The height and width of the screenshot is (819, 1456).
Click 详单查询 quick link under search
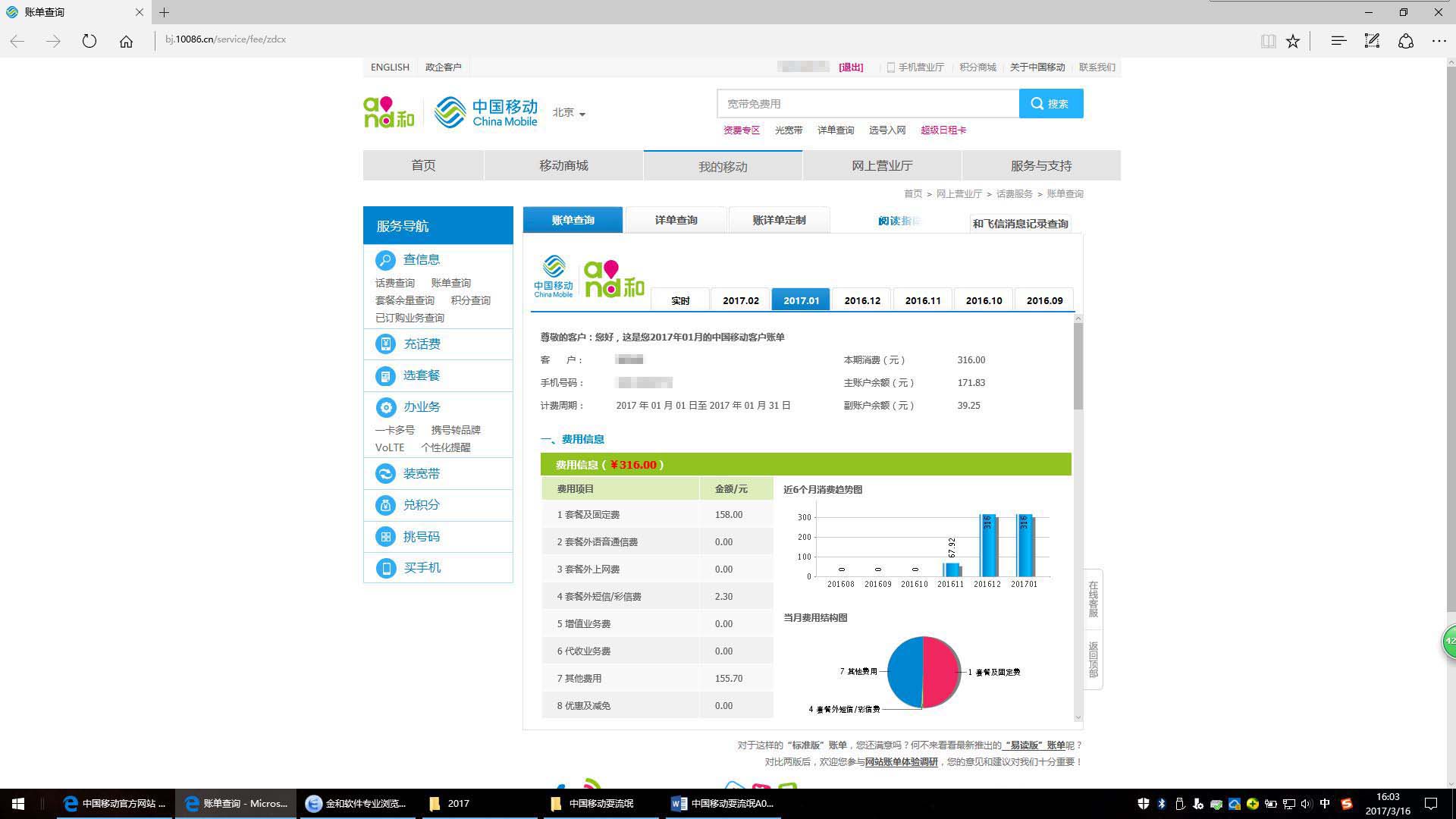836,130
